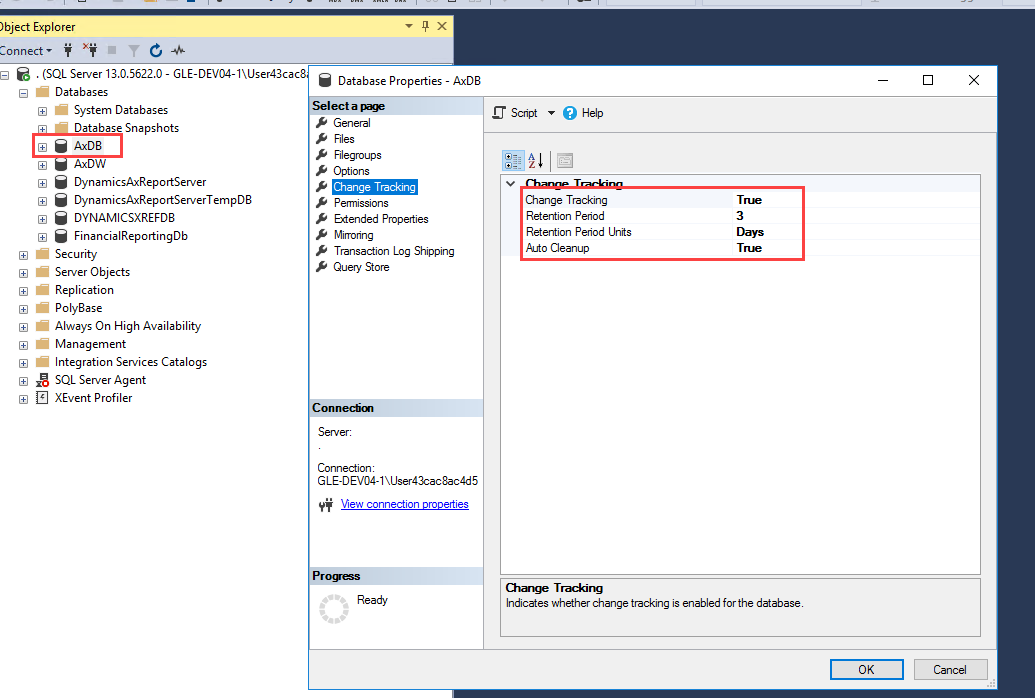Expand the FinancialReportingDb node
1035x698 pixels.
click(42, 237)
